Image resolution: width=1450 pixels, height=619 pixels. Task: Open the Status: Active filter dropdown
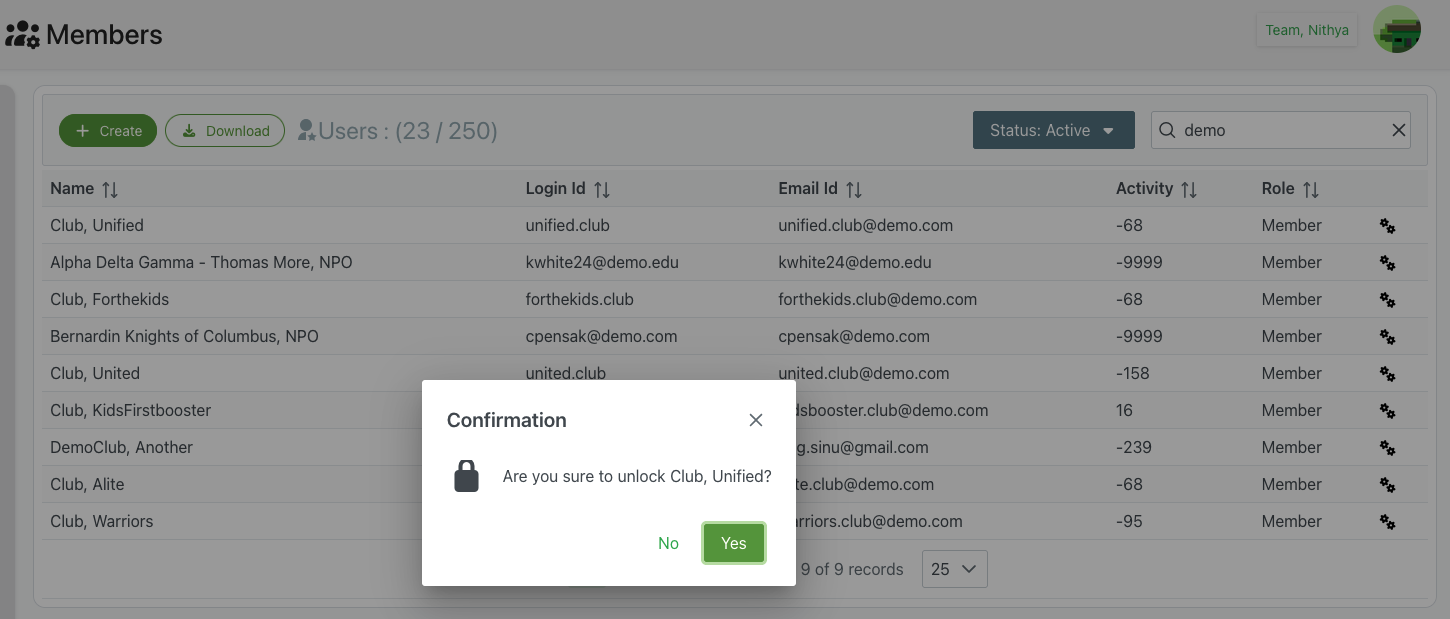1053,130
